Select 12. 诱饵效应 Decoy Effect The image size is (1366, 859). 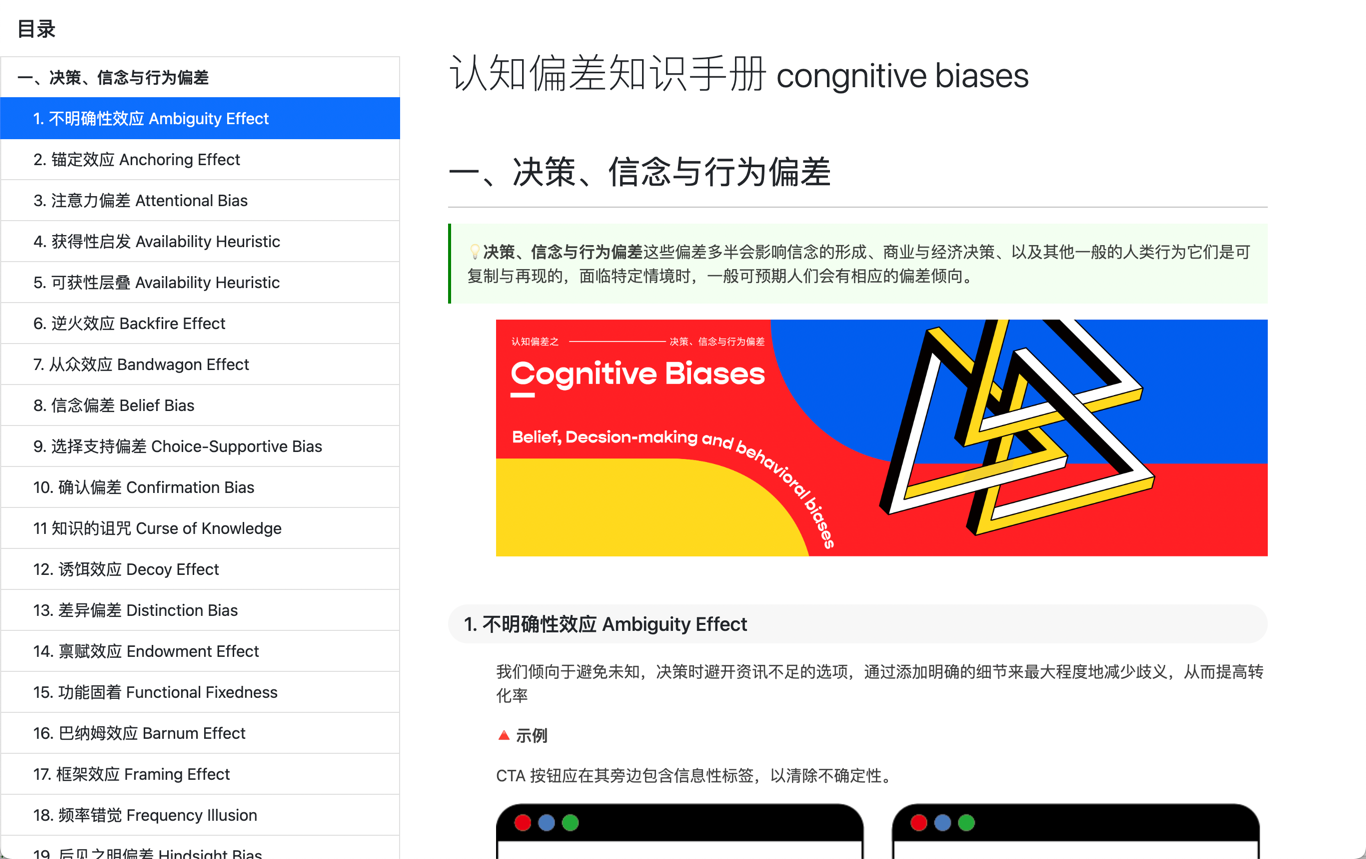click(200, 569)
